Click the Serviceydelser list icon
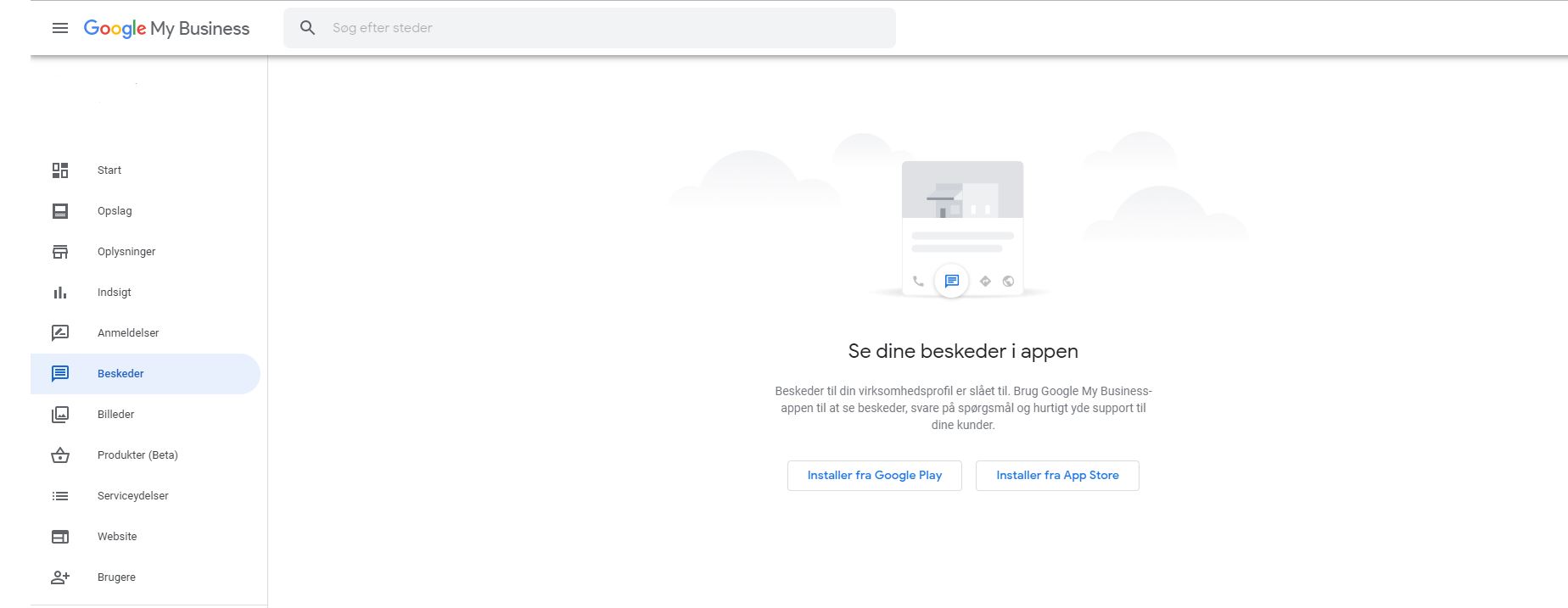Screen dimensions: 1568x608 (x=60, y=496)
